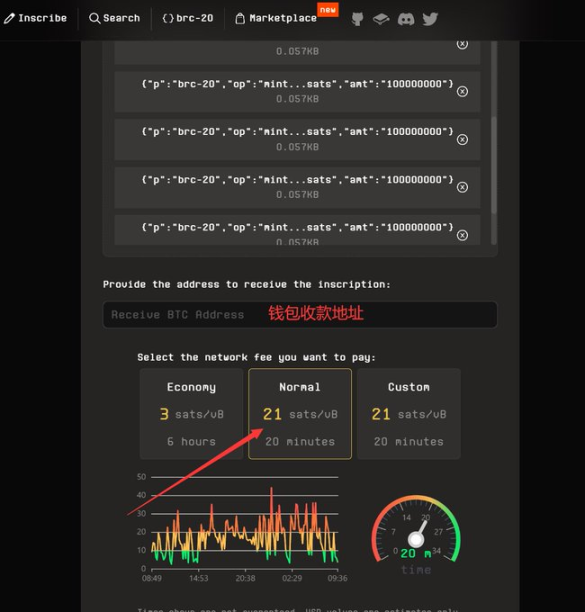Click the chart axis value 40
Image resolution: width=585 pixels, height=612 pixels.
tap(141, 495)
